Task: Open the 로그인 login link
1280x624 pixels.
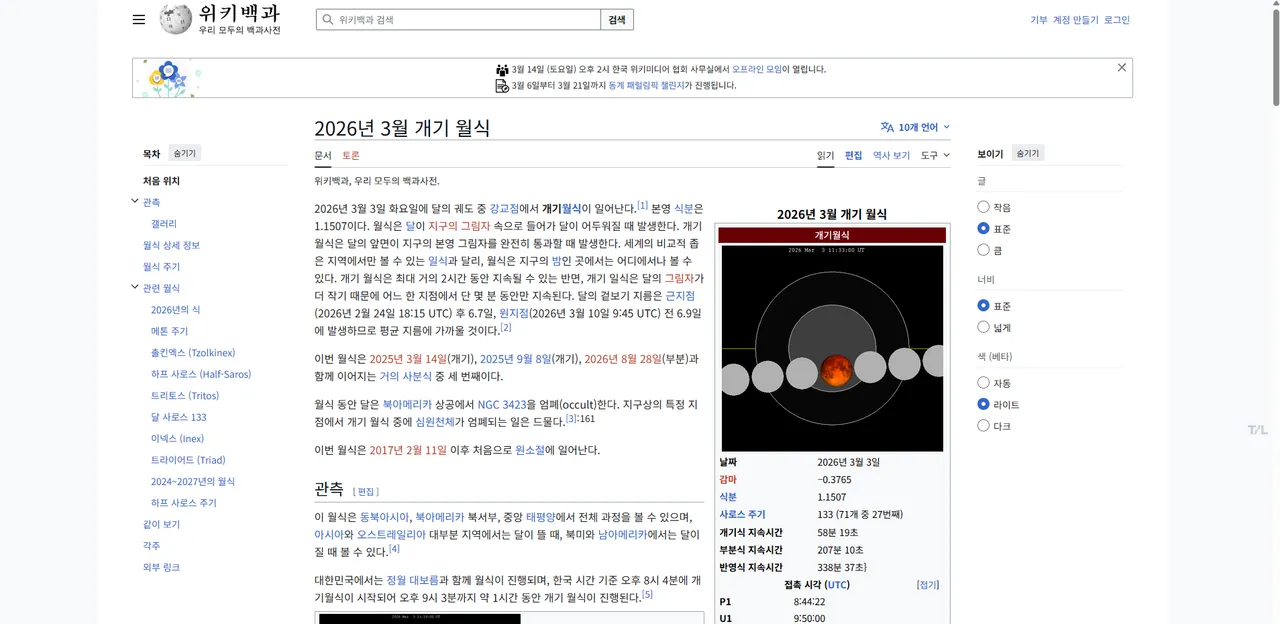Action: click(1117, 20)
